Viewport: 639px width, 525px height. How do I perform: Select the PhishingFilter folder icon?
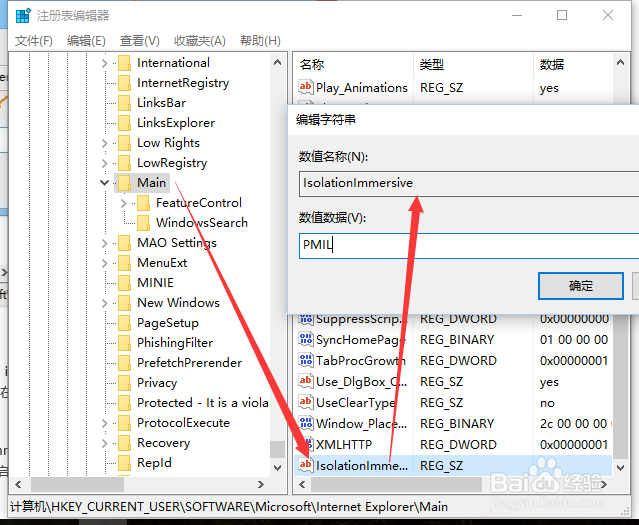124,343
